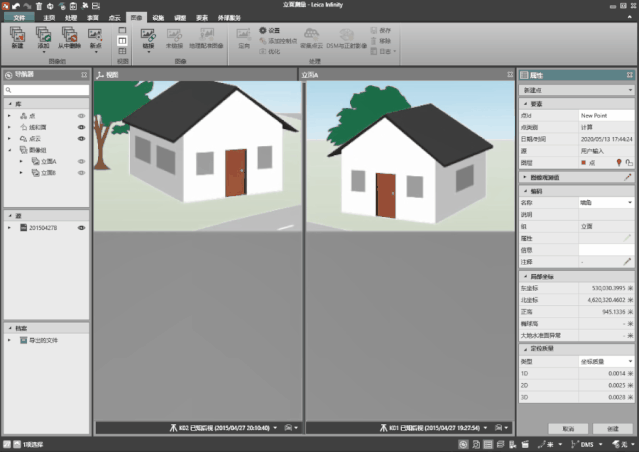639x452 pixels.
Task: Open the 类型 coordinate quality dropdown
Action: click(x=631, y=361)
